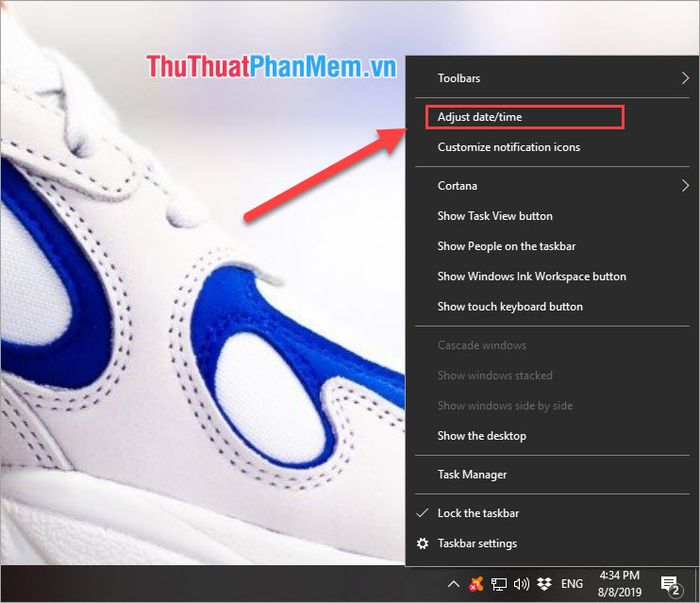The width and height of the screenshot is (700, 603).
Task: Open the network status tray icon
Action: [x=498, y=584]
